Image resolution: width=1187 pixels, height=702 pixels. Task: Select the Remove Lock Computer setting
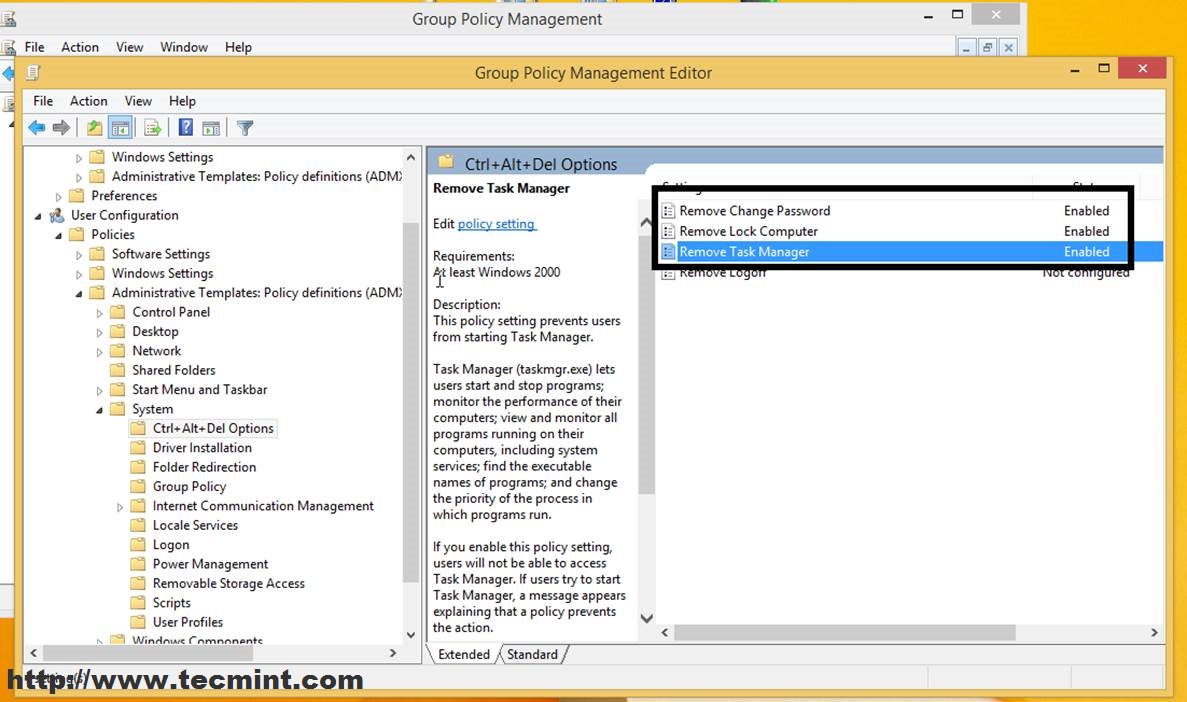point(892,231)
